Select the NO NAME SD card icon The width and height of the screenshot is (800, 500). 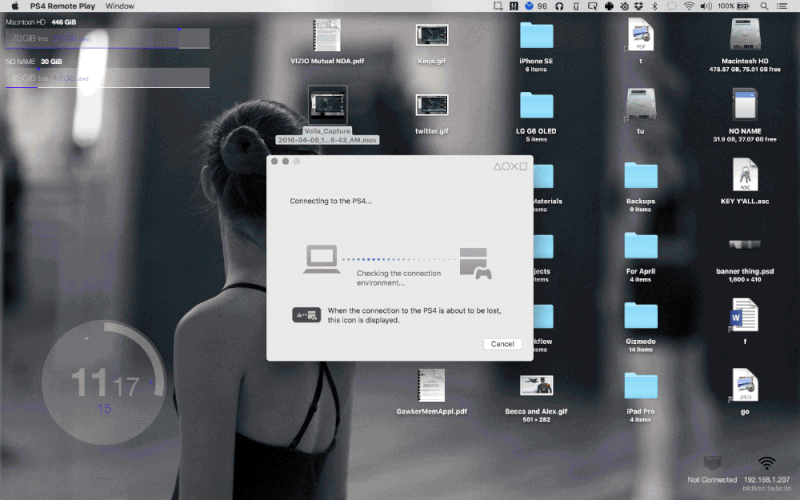(x=743, y=105)
